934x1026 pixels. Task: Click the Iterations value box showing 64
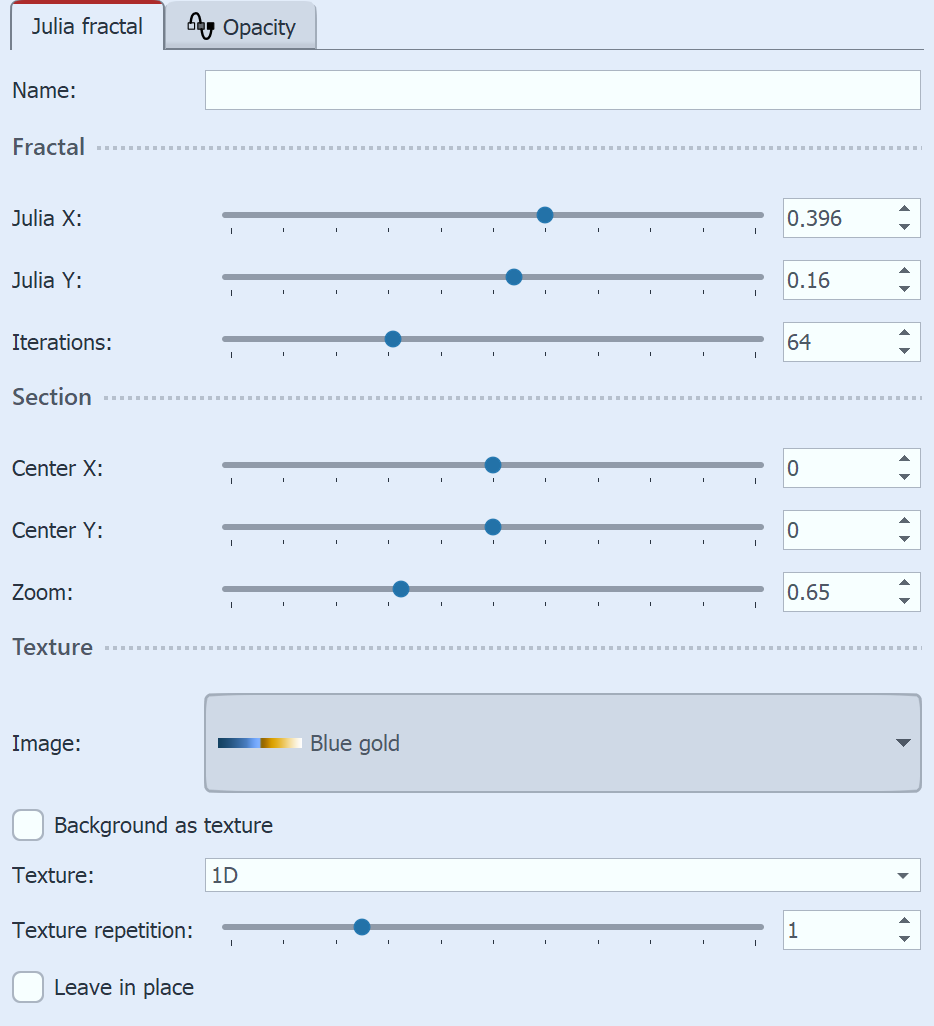[840, 342]
